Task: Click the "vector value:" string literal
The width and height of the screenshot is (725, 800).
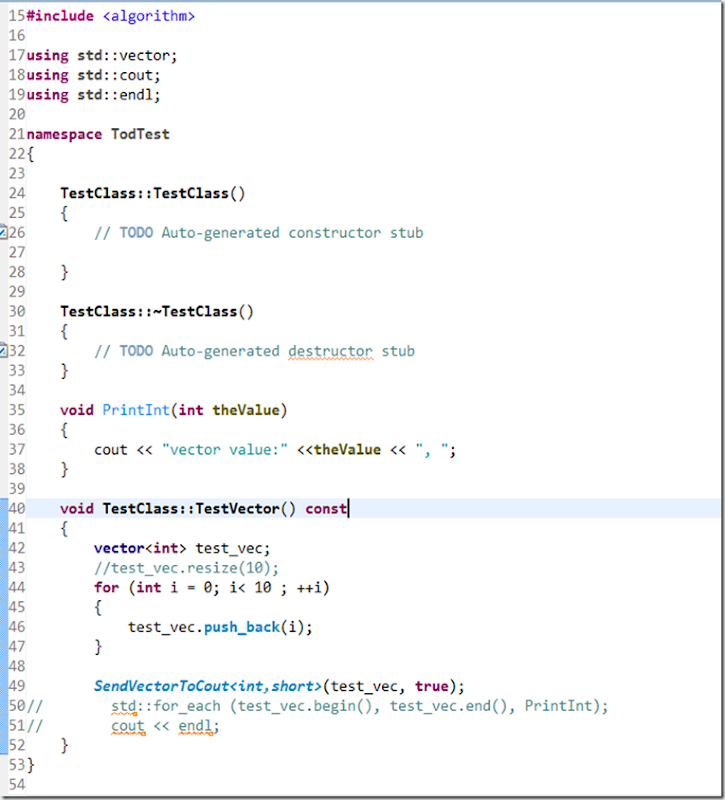Action: [225, 449]
